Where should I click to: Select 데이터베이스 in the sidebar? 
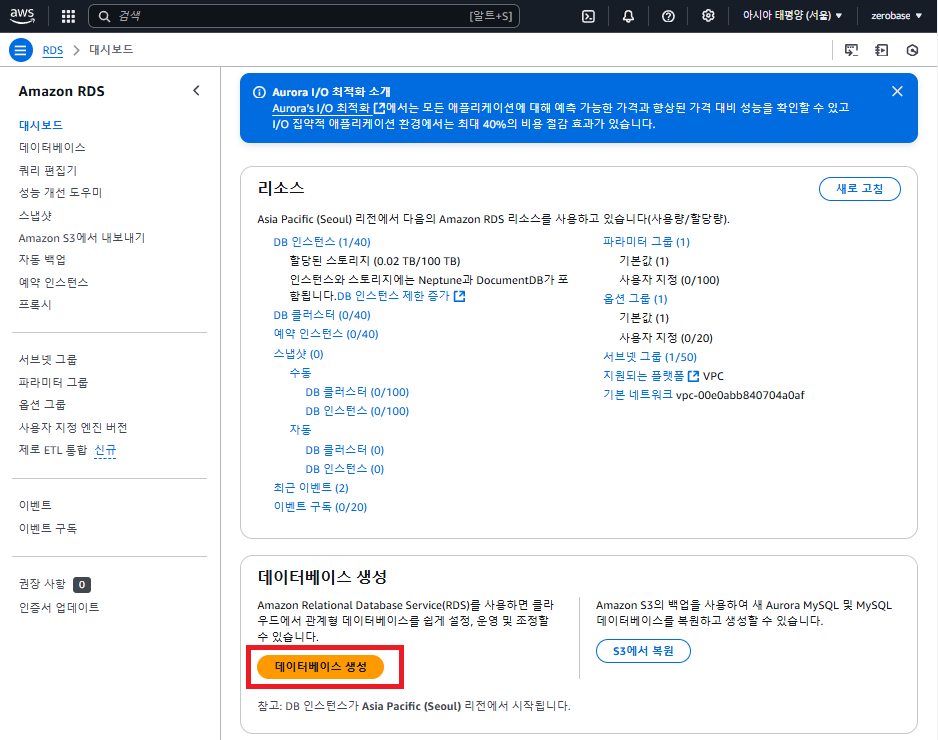coord(52,147)
